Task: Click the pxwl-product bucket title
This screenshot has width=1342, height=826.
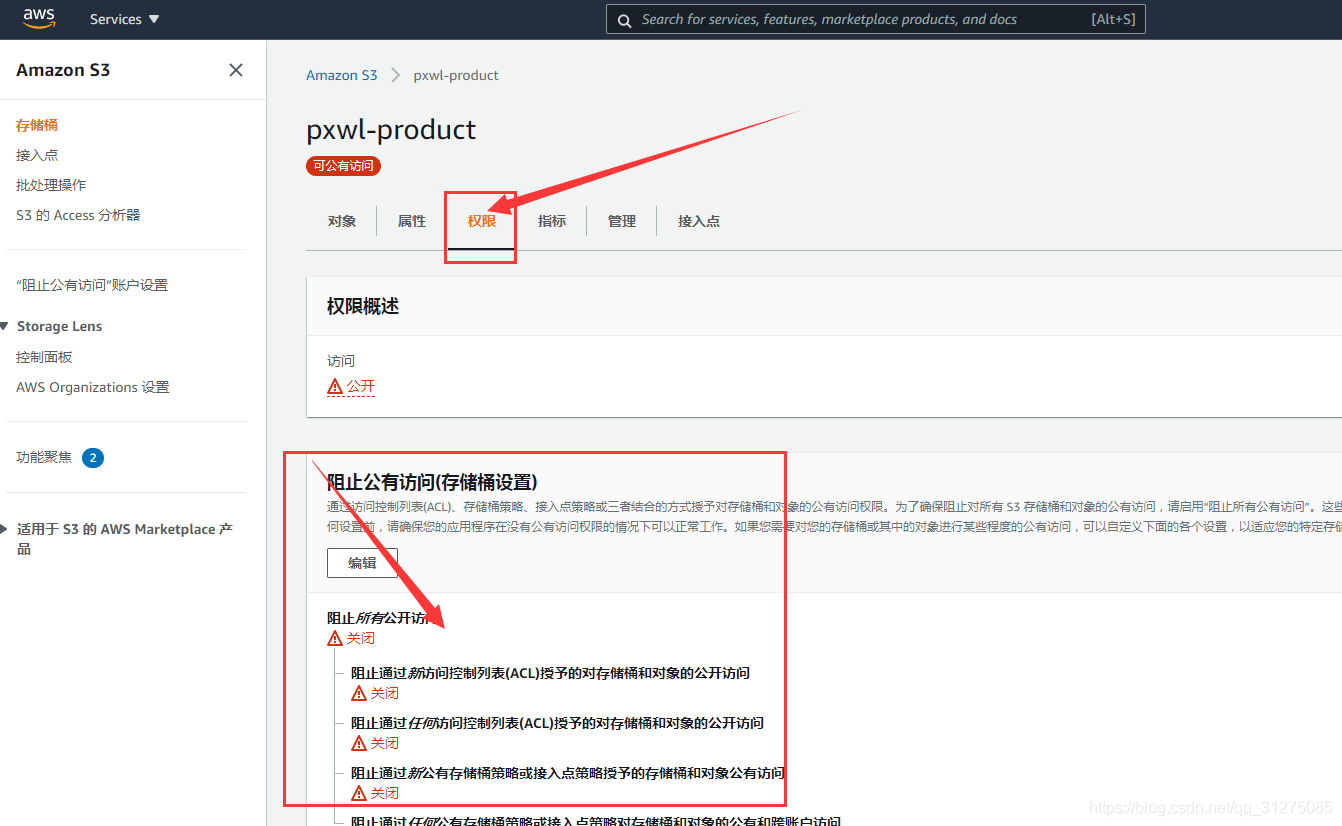Action: [391, 130]
